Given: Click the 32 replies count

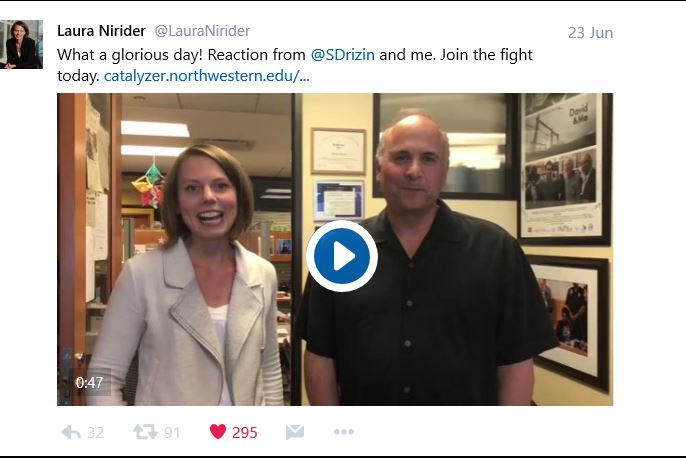Looking at the screenshot, I should [95, 433].
